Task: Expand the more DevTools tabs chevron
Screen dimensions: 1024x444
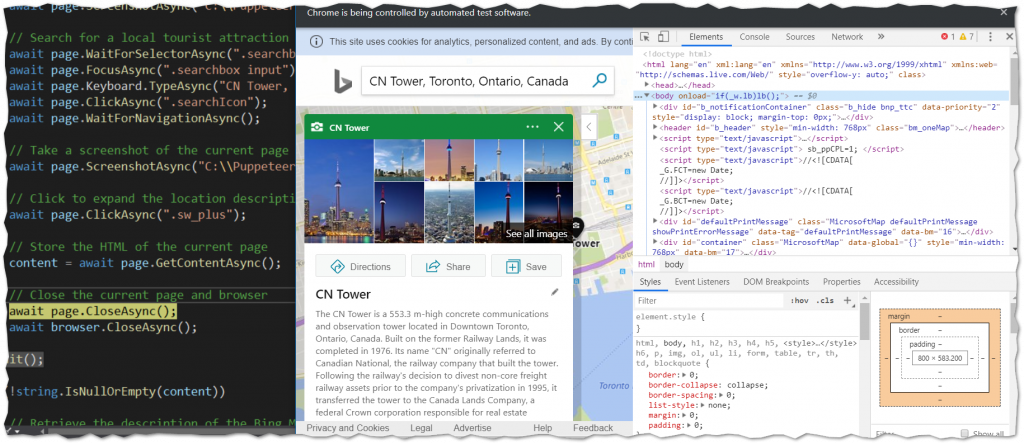Action: (x=881, y=37)
